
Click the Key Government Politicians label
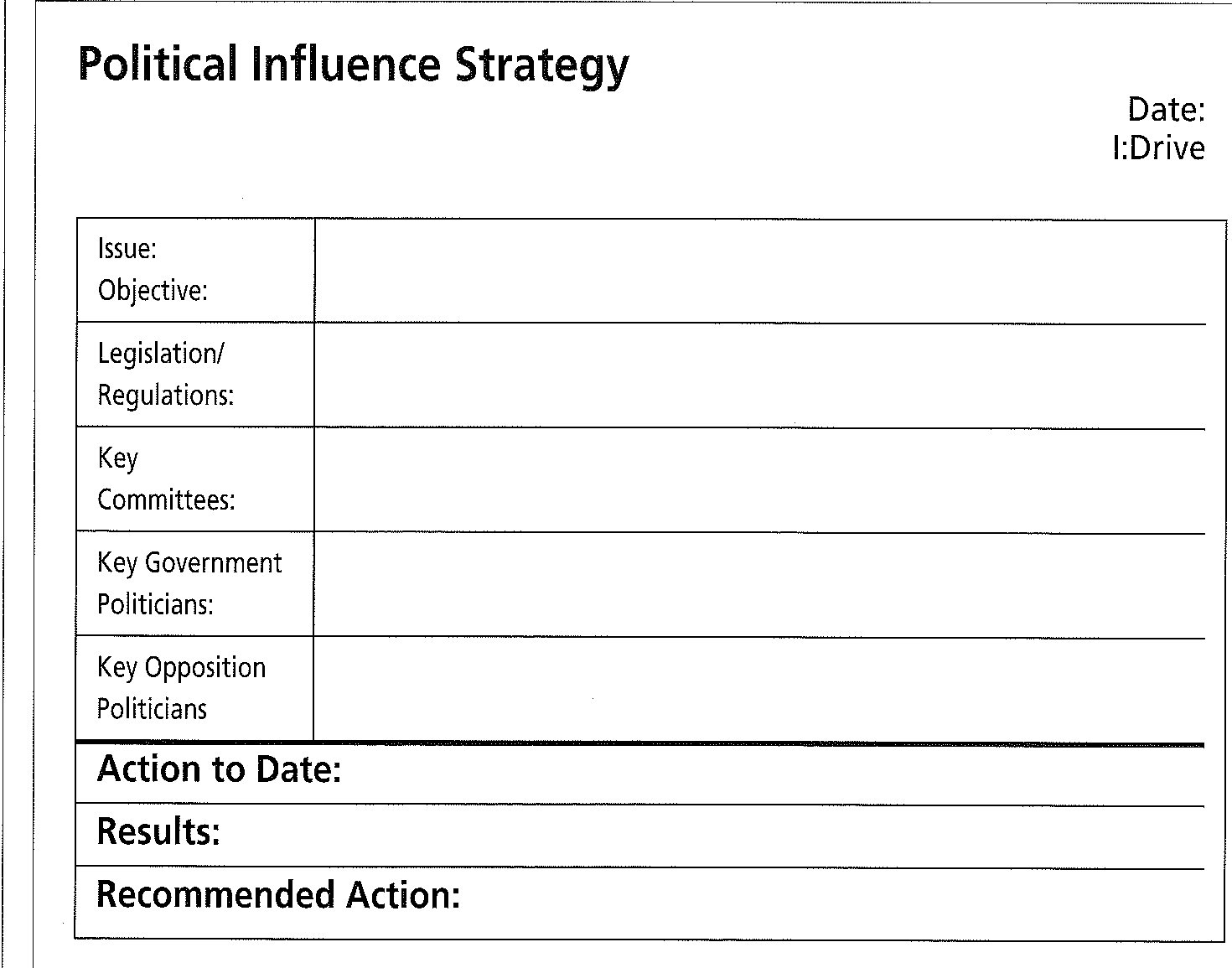click(189, 583)
